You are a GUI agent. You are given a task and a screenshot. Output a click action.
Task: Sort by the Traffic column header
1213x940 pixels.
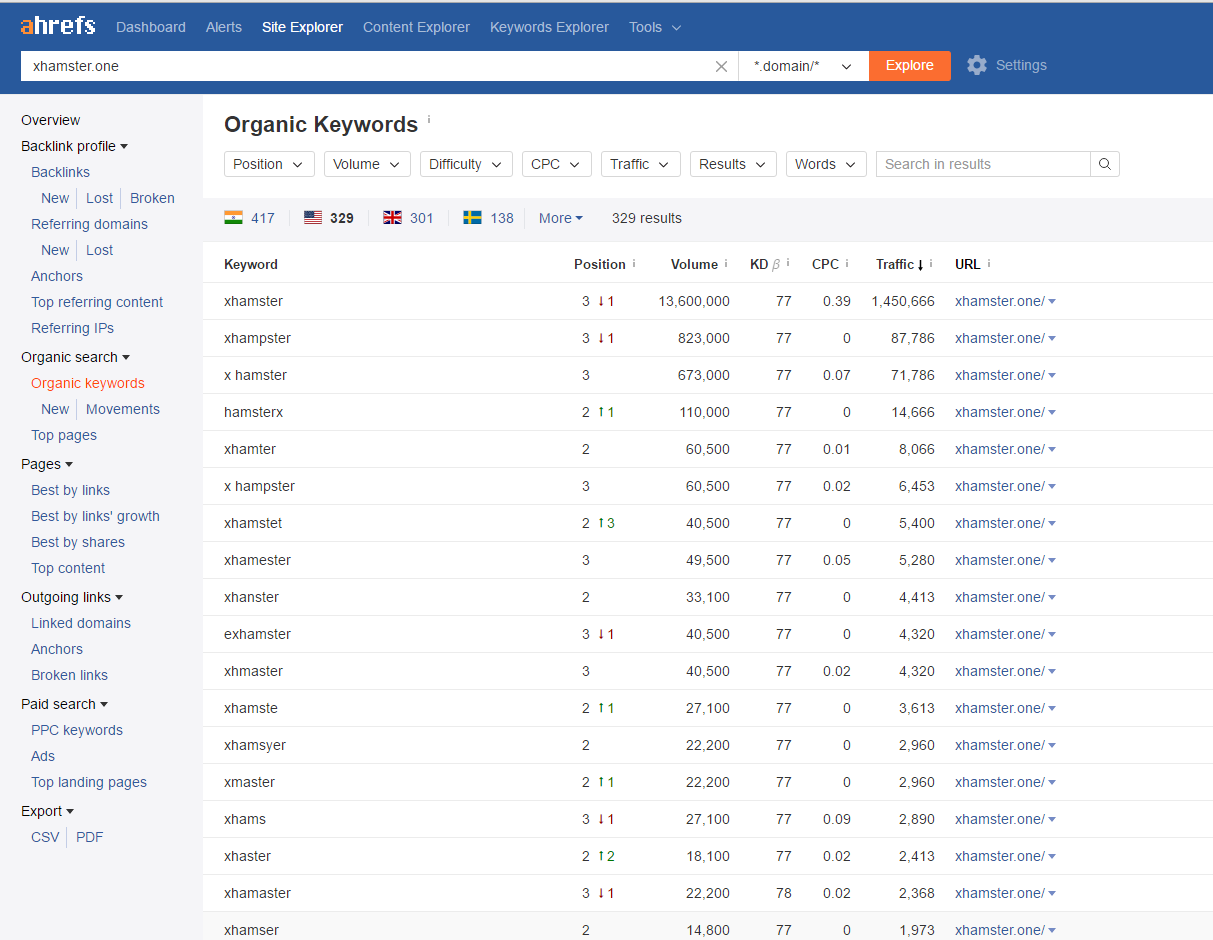(x=899, y=264)
